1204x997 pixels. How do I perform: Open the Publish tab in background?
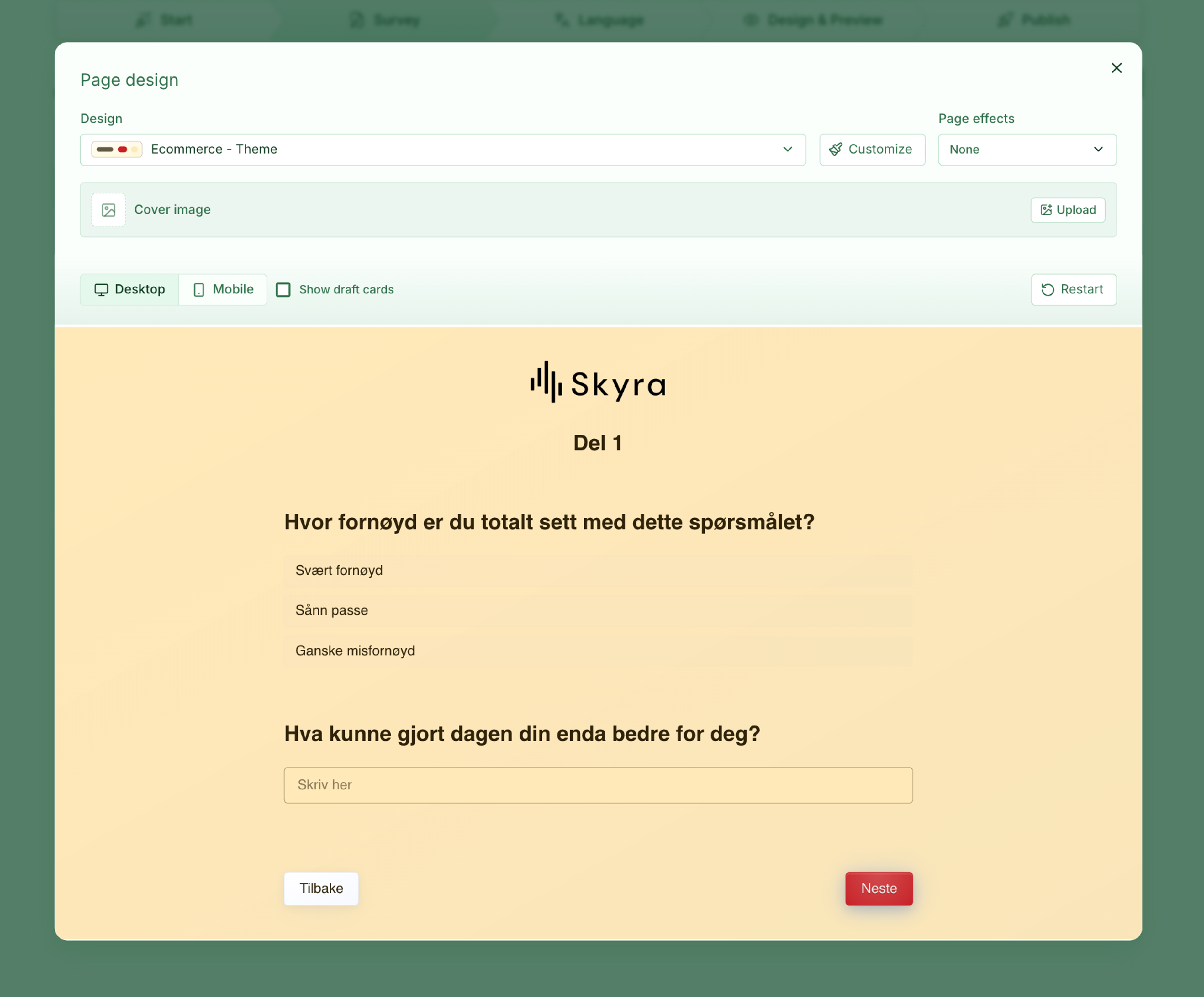(x=1034, y=20)
